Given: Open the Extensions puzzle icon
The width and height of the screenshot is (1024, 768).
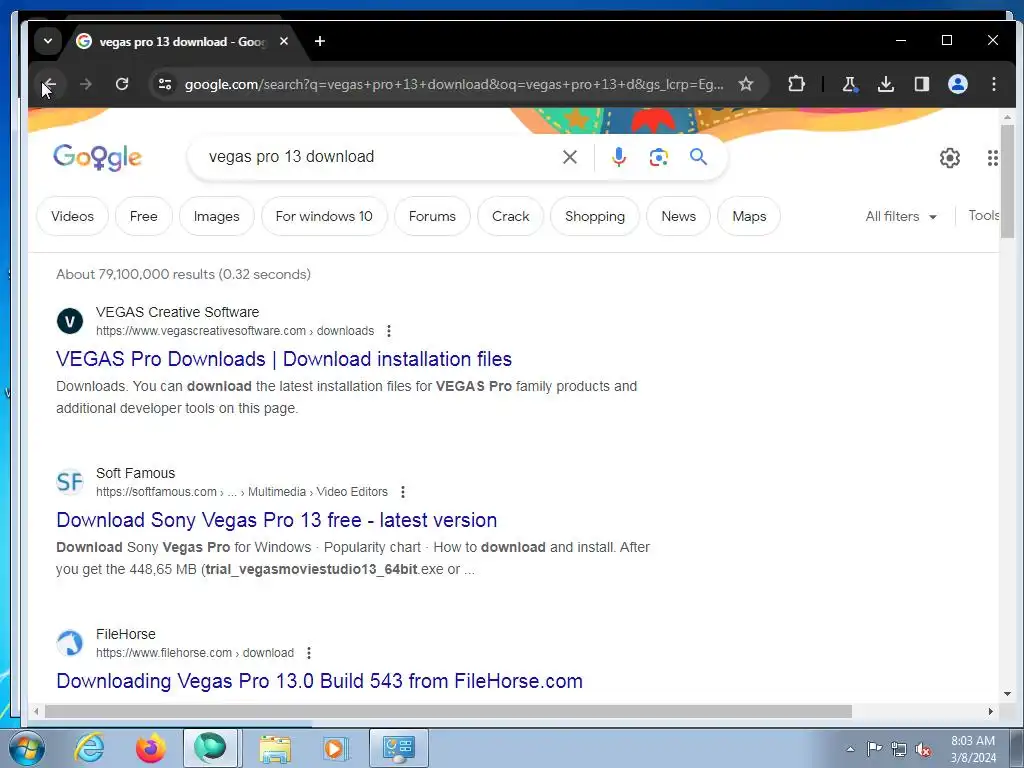Looking at the screenshot, I should (x=796, y=84).
